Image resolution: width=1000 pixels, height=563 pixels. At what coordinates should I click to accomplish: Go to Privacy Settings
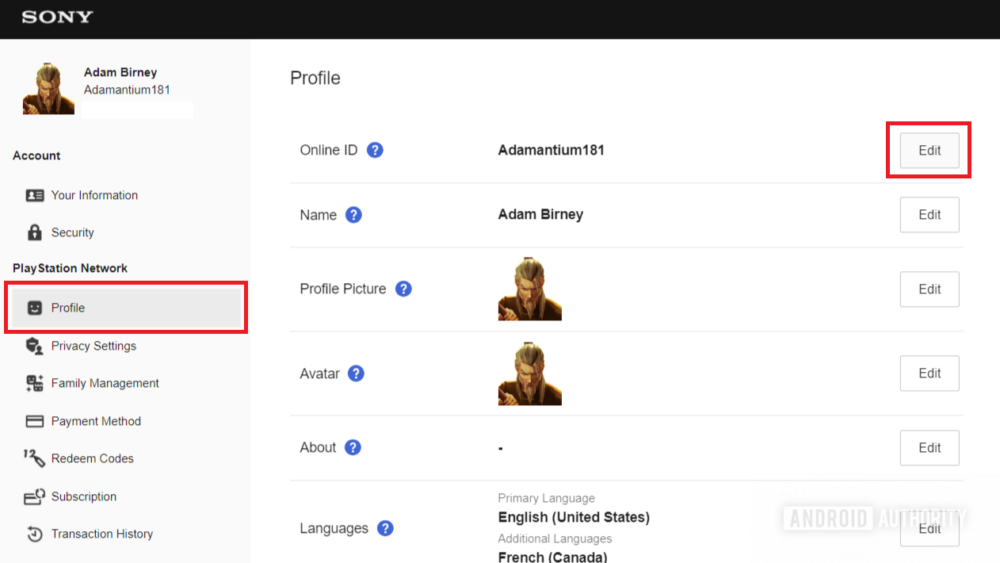[x=93, y=346]
